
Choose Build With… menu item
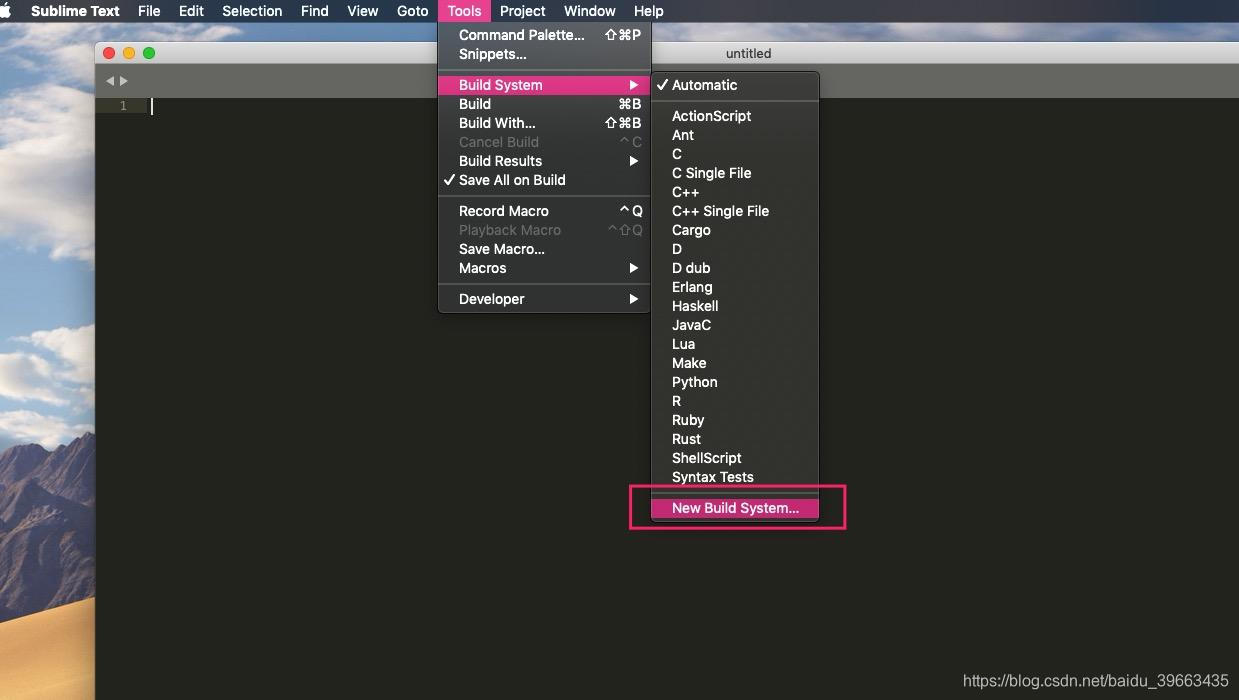(544, 123)
